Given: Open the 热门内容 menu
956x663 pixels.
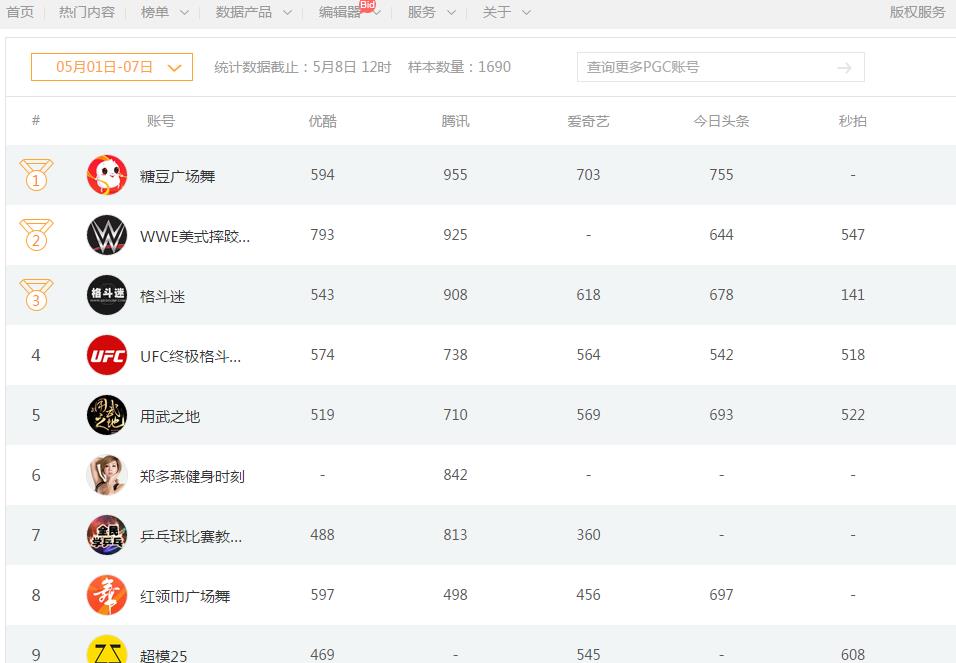Looking at the screenshot, I should (87, 12).
